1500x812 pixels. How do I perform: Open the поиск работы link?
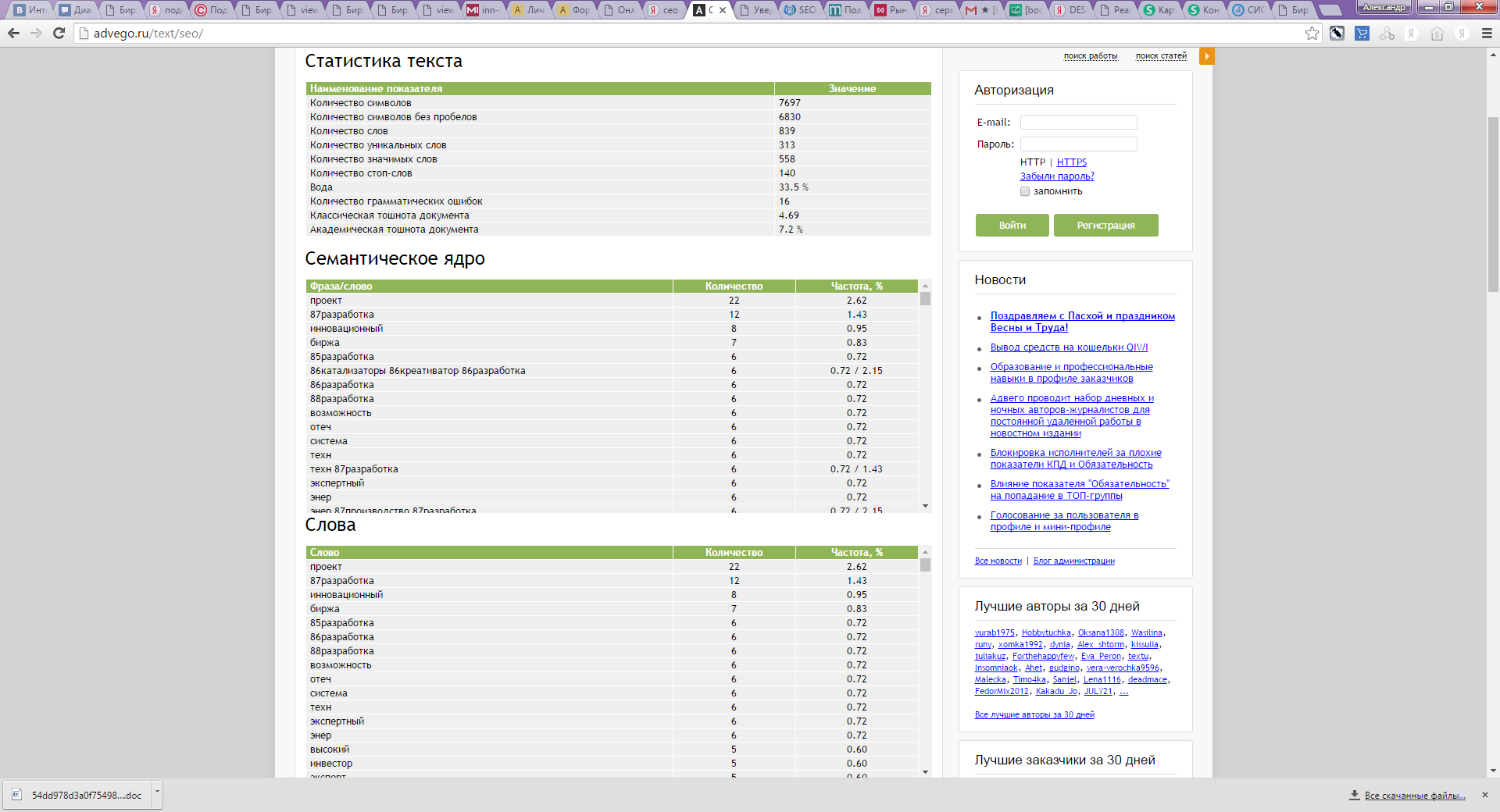(x=1091, y=56)
